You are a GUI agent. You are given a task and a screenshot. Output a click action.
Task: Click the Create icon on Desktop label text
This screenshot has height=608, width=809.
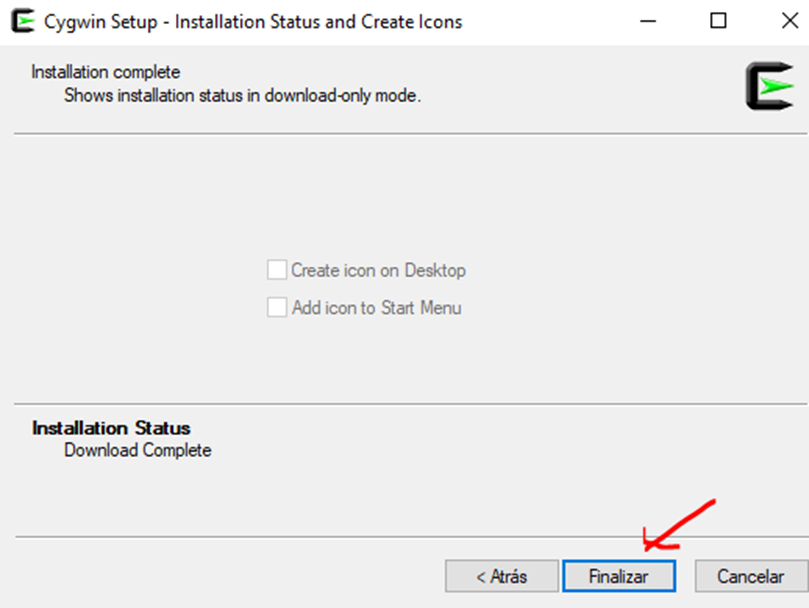378,270
